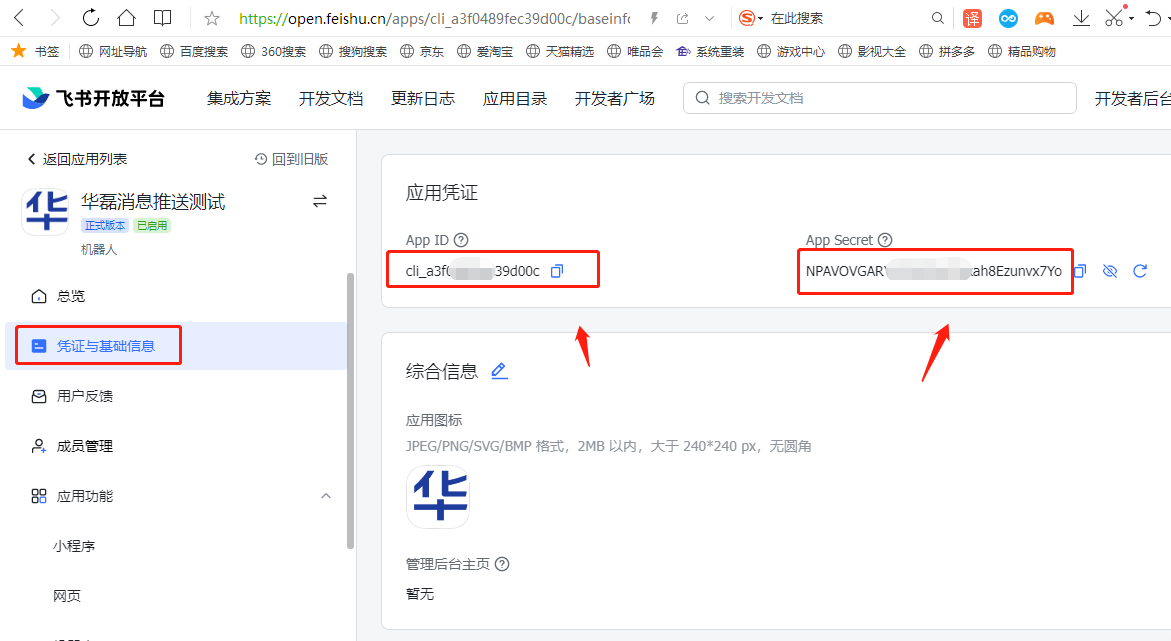
Task: Click the undo arrow in the browser toolbar
Action: pyautogui.click(x=1153, y=18)
